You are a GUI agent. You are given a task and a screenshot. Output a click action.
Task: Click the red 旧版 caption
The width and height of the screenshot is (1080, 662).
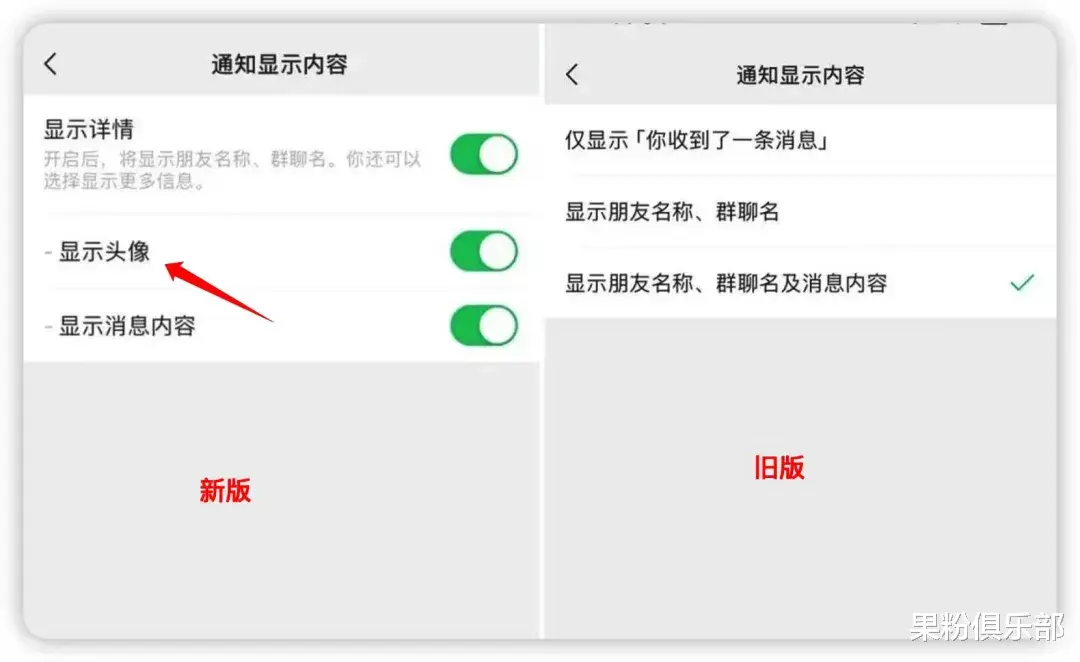[779, 468]
